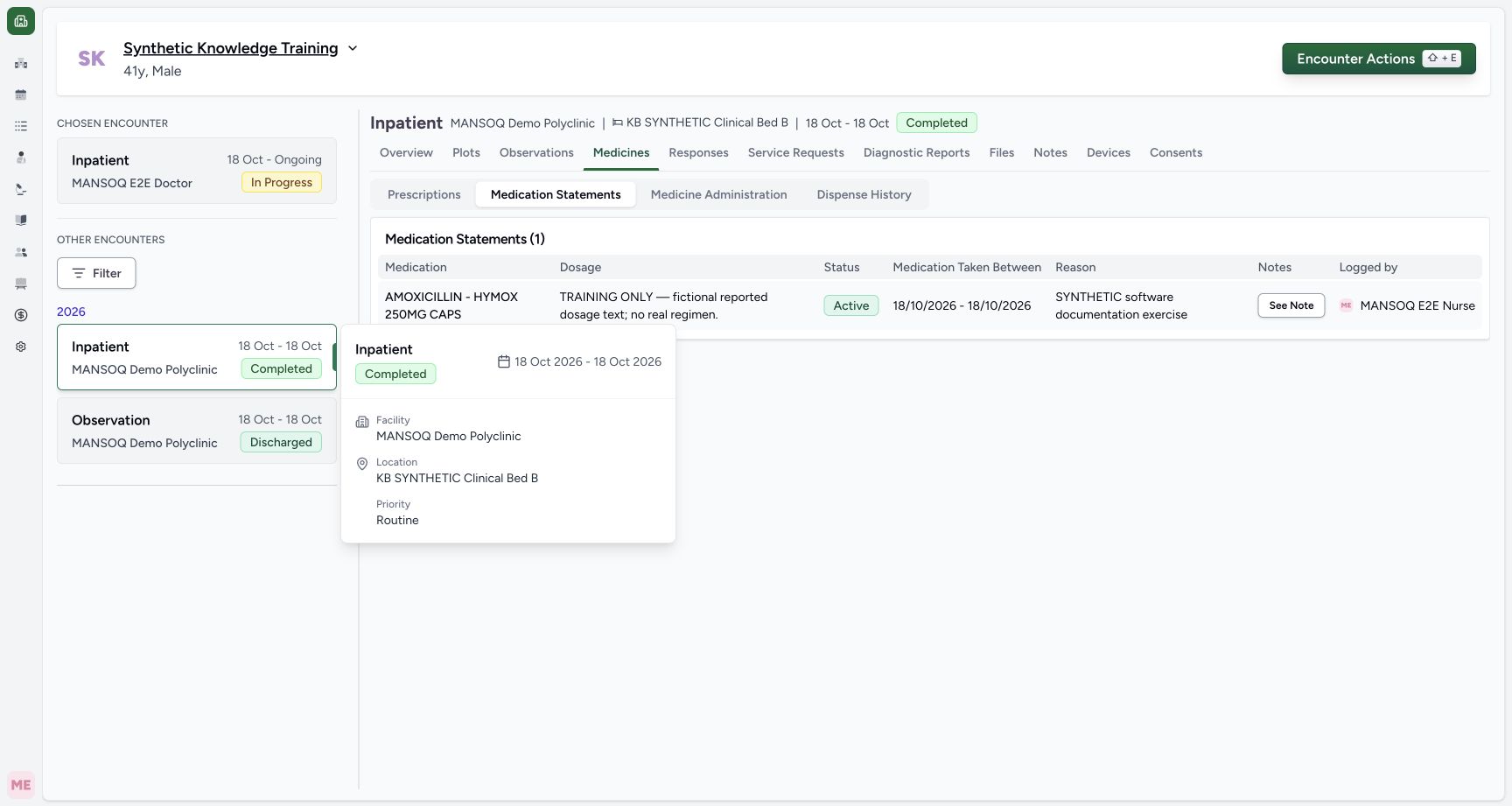Open the facility building icon in sidebar
The image size is (1512, 806).
(x=21, y=63)
